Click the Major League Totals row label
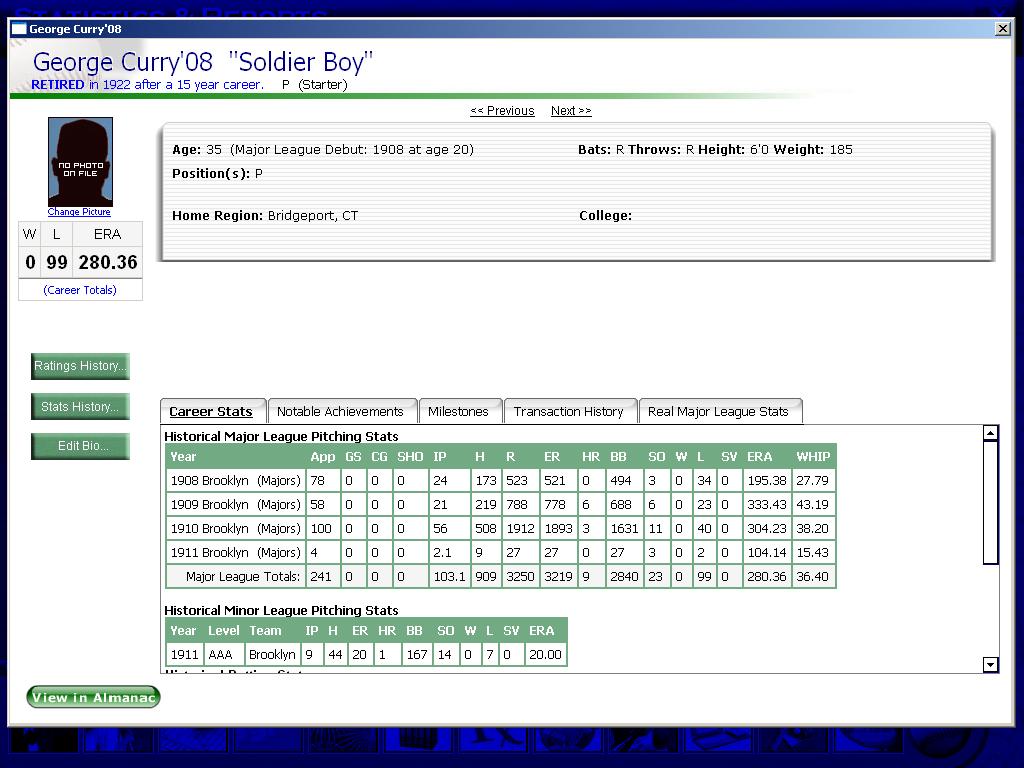 tap(242, 577)
